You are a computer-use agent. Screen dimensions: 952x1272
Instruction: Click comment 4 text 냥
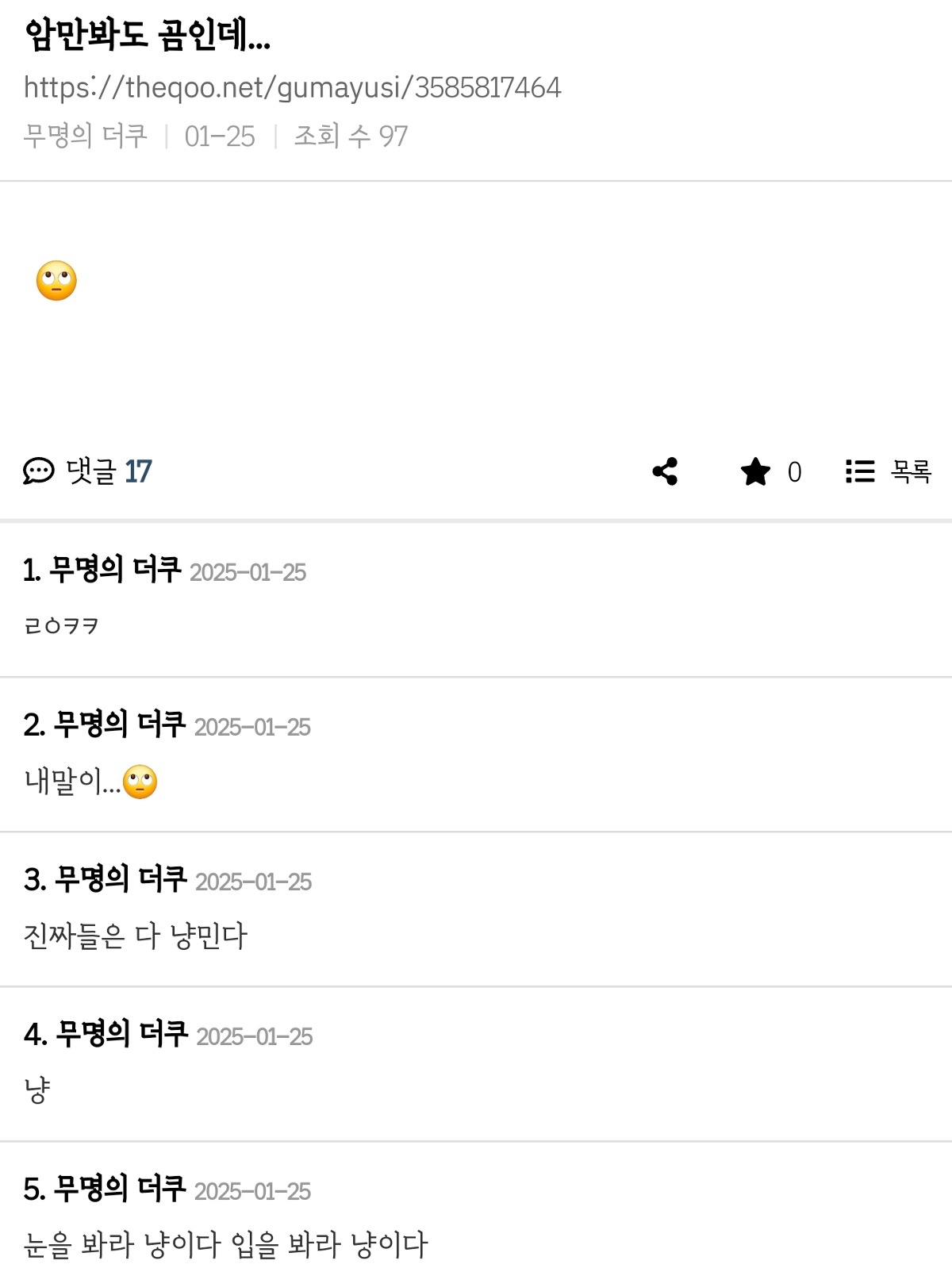(x=37, y=1090)
